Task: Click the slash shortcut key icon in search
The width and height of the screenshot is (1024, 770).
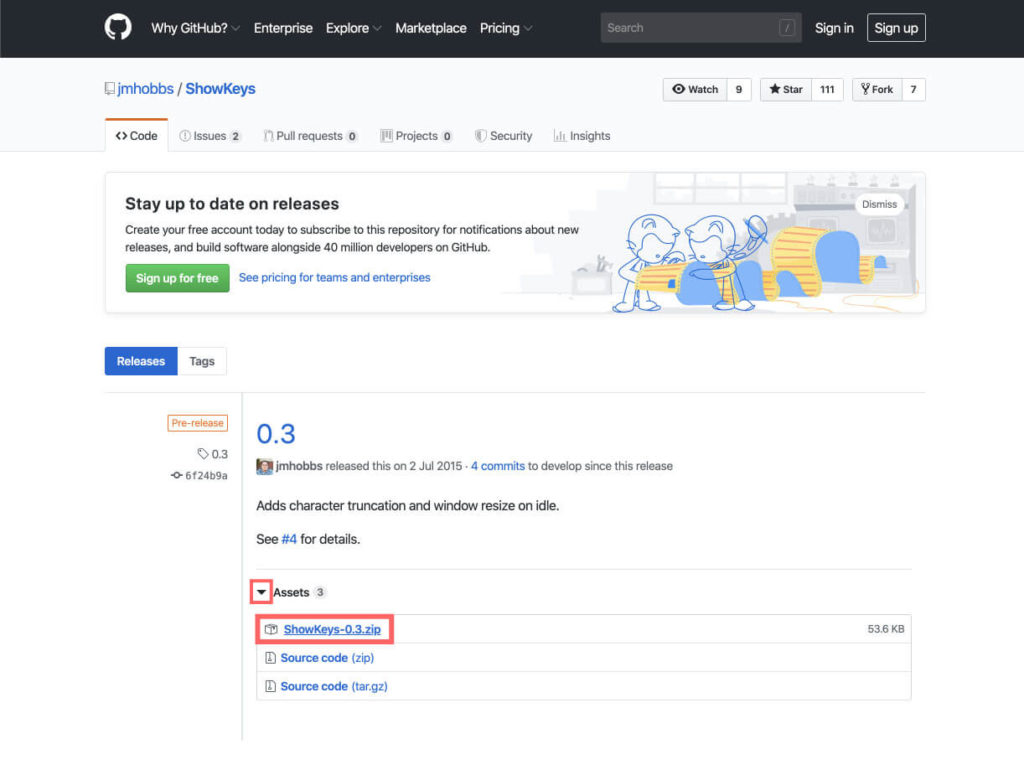Action: pyautogui.click(x=787, y=28)
